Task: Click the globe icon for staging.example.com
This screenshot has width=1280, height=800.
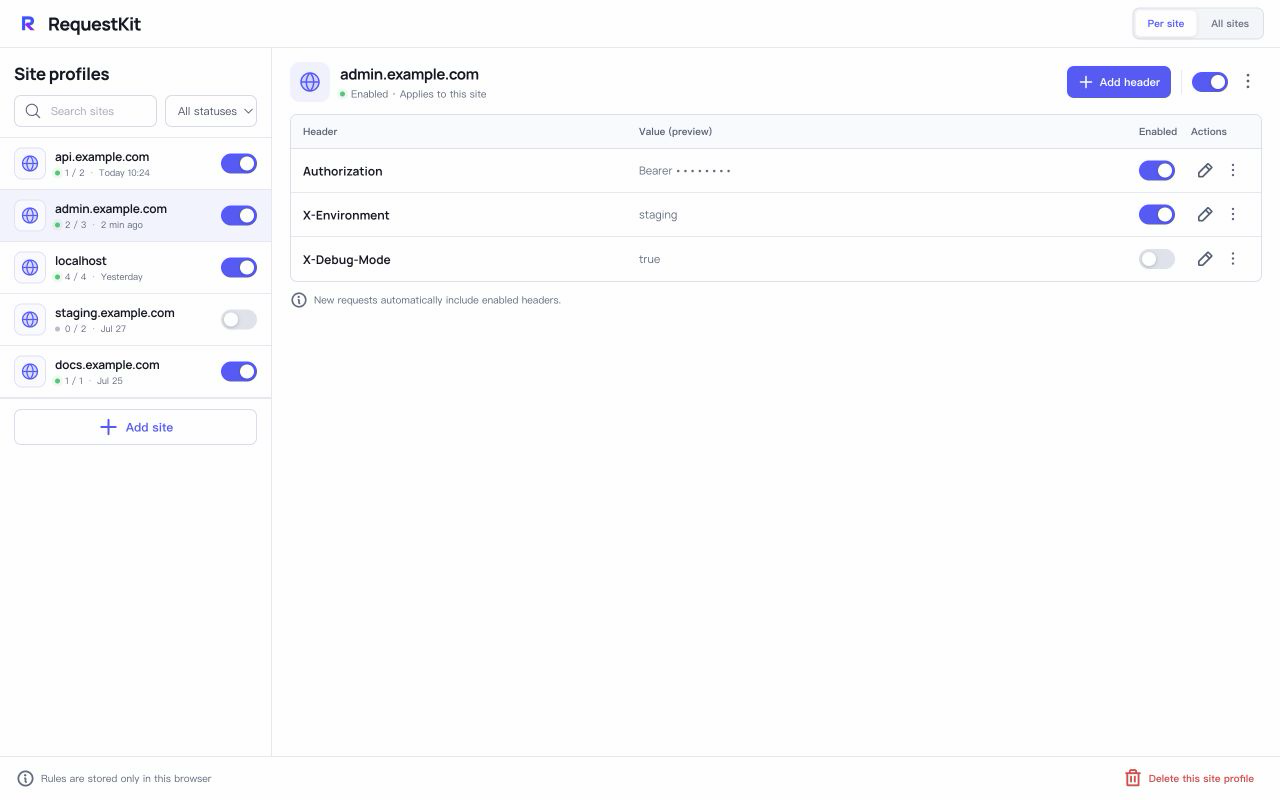Action: click(30, 320)
